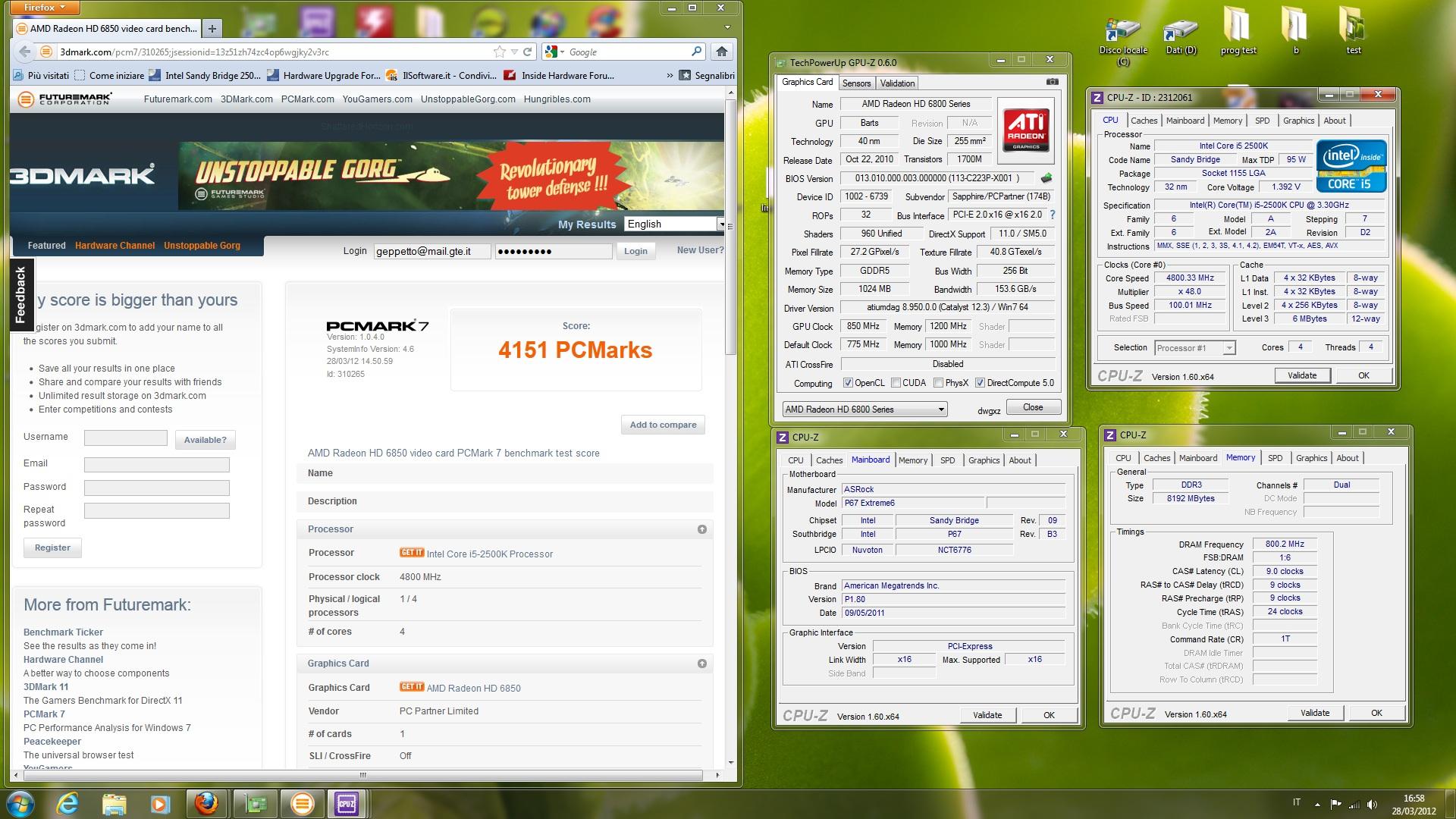Open the AMD Radeon HD 6800 Series selector

point(864,409)
